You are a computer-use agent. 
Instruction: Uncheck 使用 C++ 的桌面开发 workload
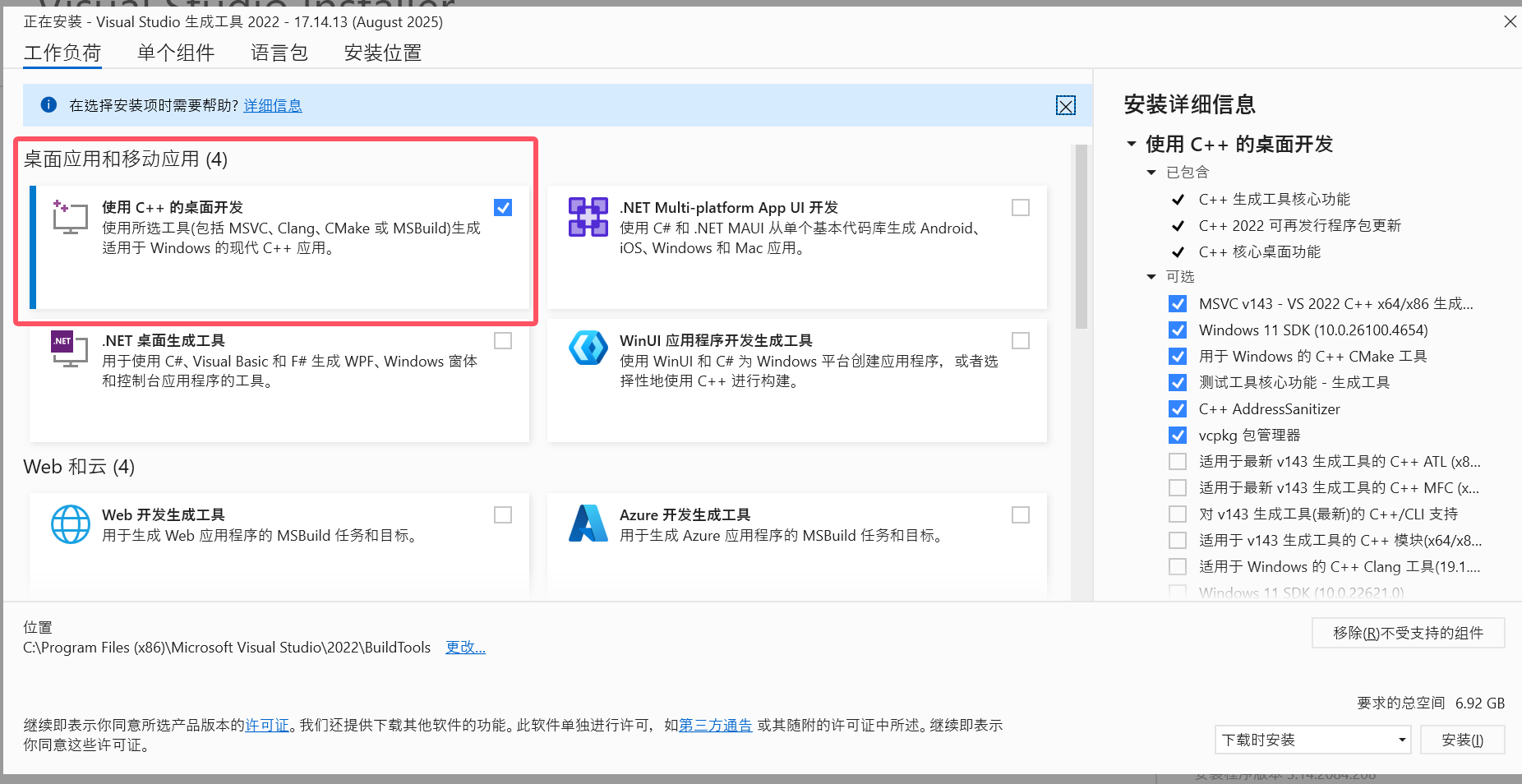click(503, 208)
